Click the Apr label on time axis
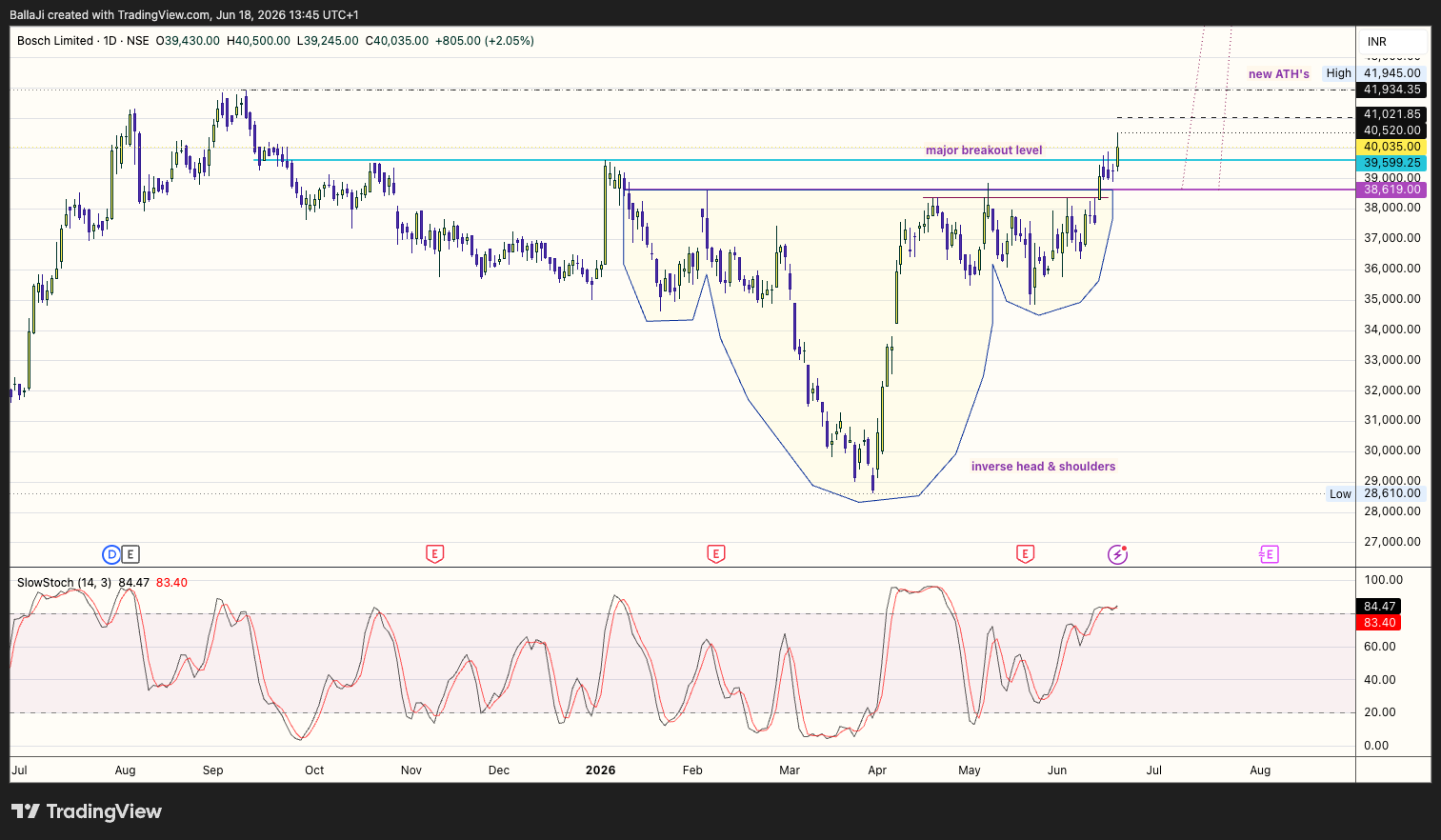 coord(877,770)
